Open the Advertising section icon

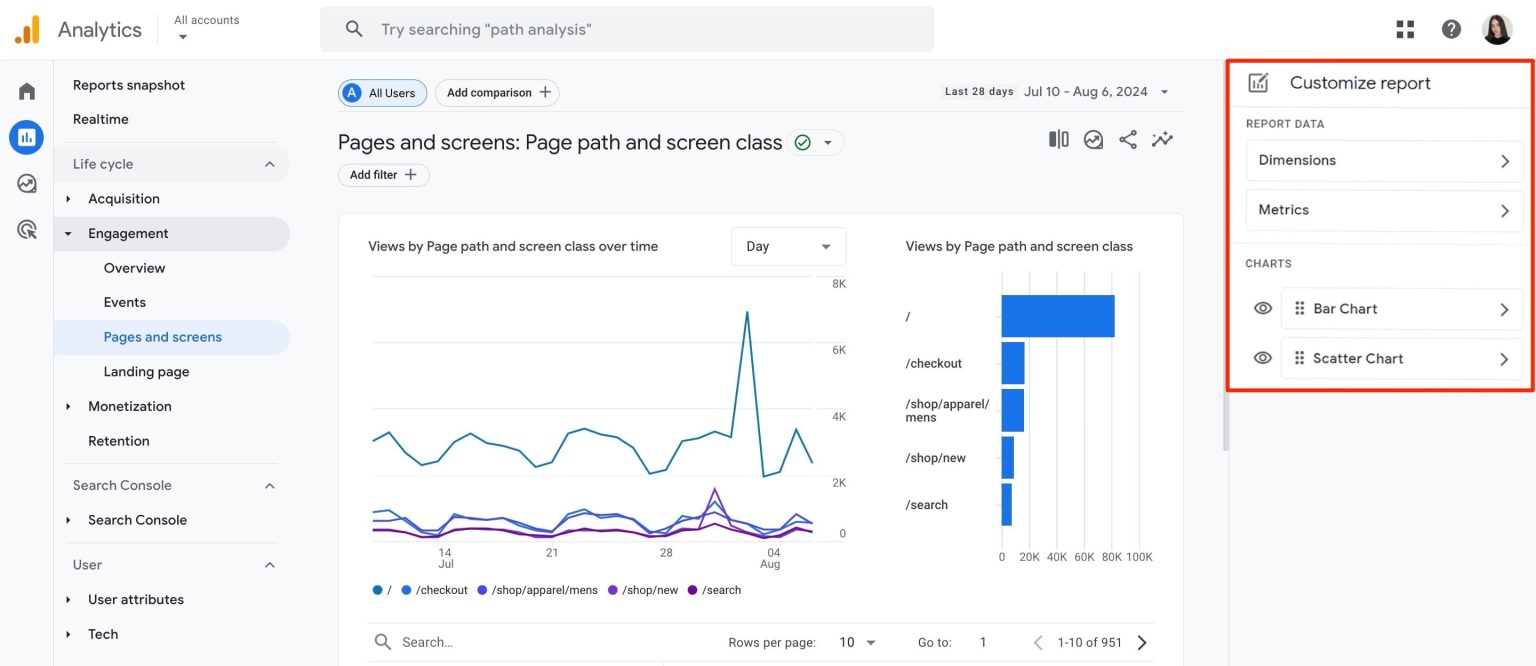26,229
